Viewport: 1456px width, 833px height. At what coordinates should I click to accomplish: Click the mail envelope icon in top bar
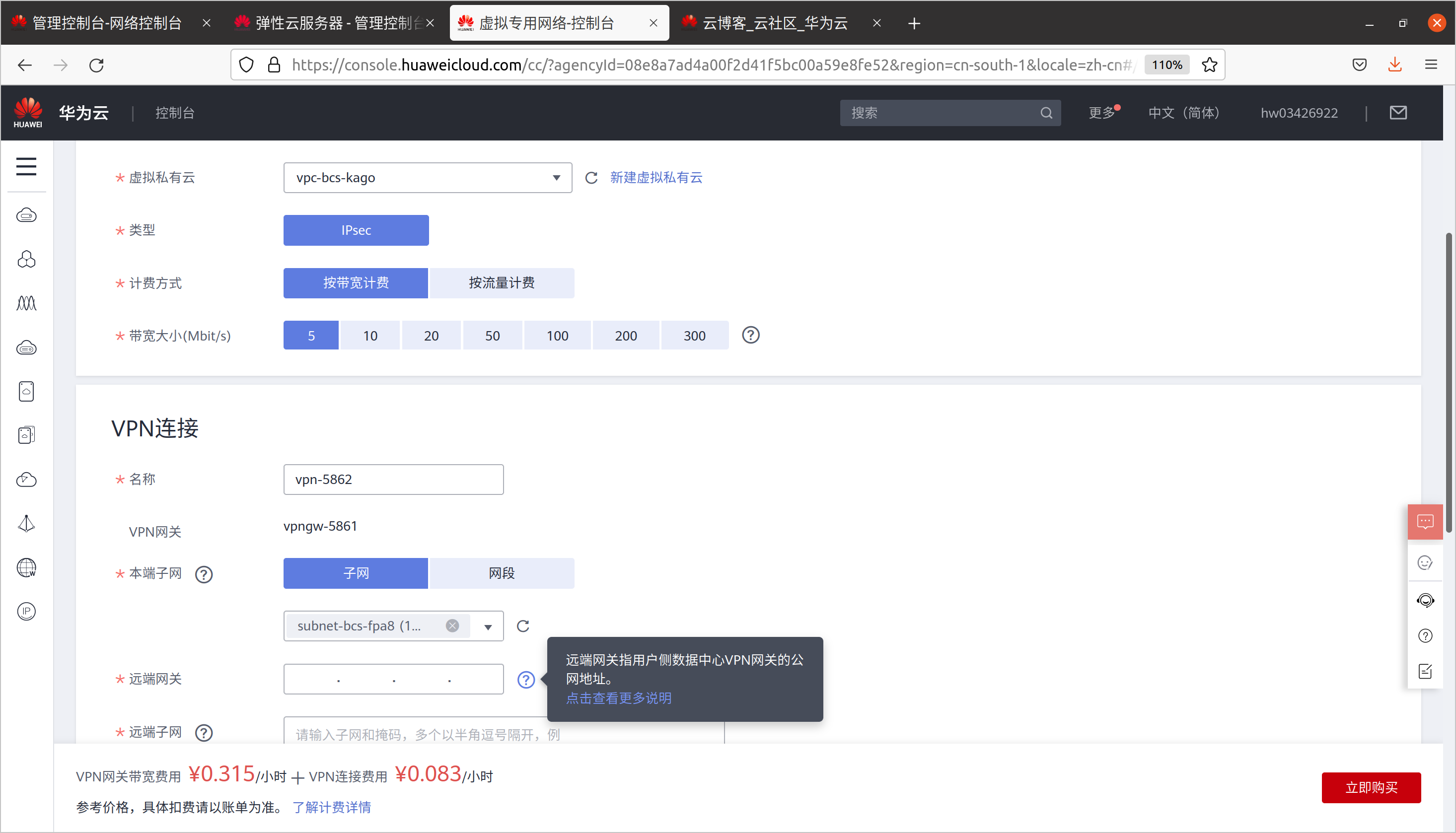click(1397, 113)
